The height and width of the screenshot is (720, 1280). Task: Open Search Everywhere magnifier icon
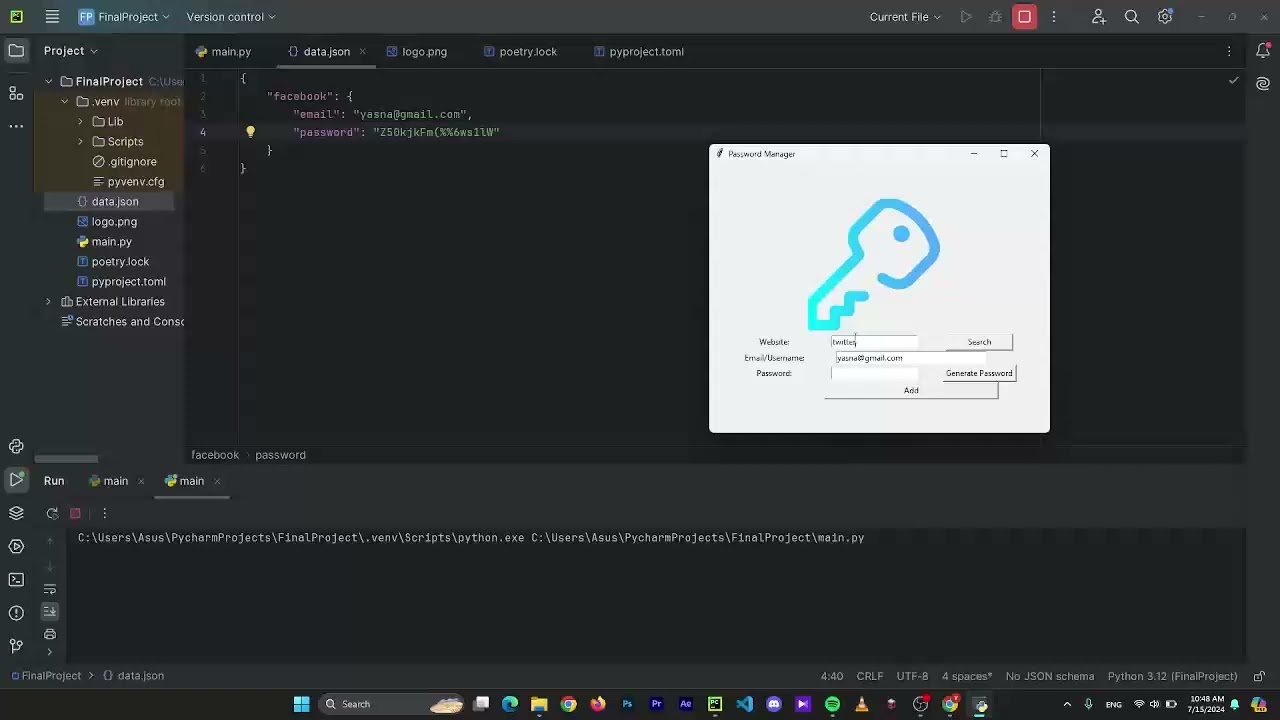click(x=1132, y=17)
